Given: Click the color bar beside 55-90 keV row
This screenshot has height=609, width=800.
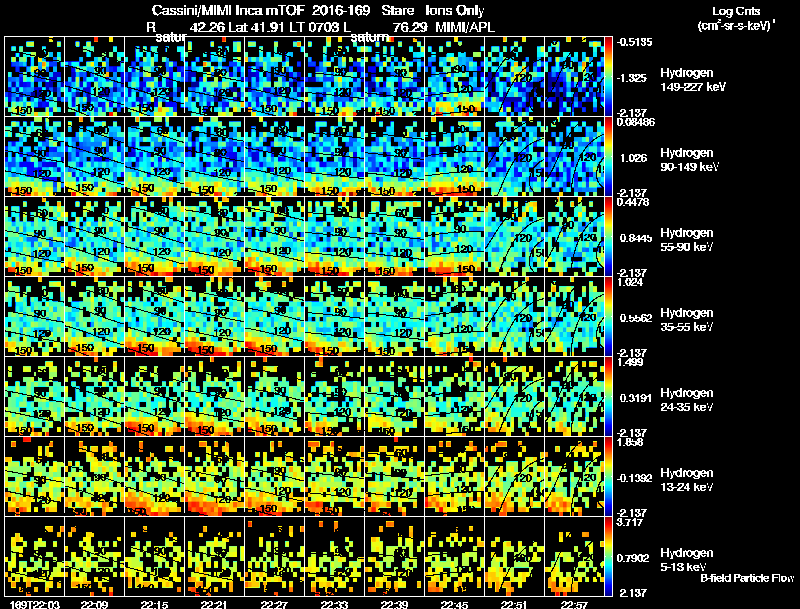Looking at the screenshot, I should pos(609,237).
